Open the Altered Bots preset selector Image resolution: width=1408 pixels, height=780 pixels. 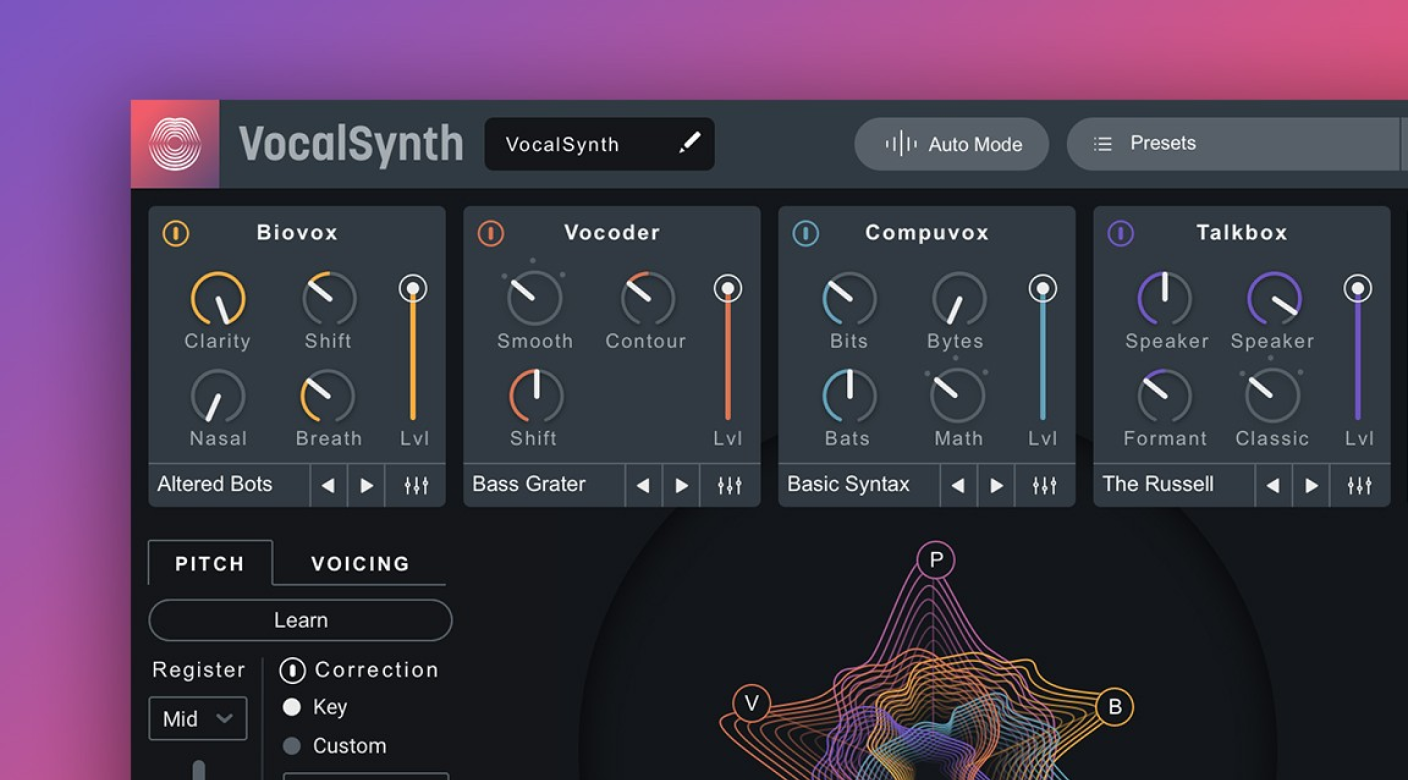[x=229, y=485]
